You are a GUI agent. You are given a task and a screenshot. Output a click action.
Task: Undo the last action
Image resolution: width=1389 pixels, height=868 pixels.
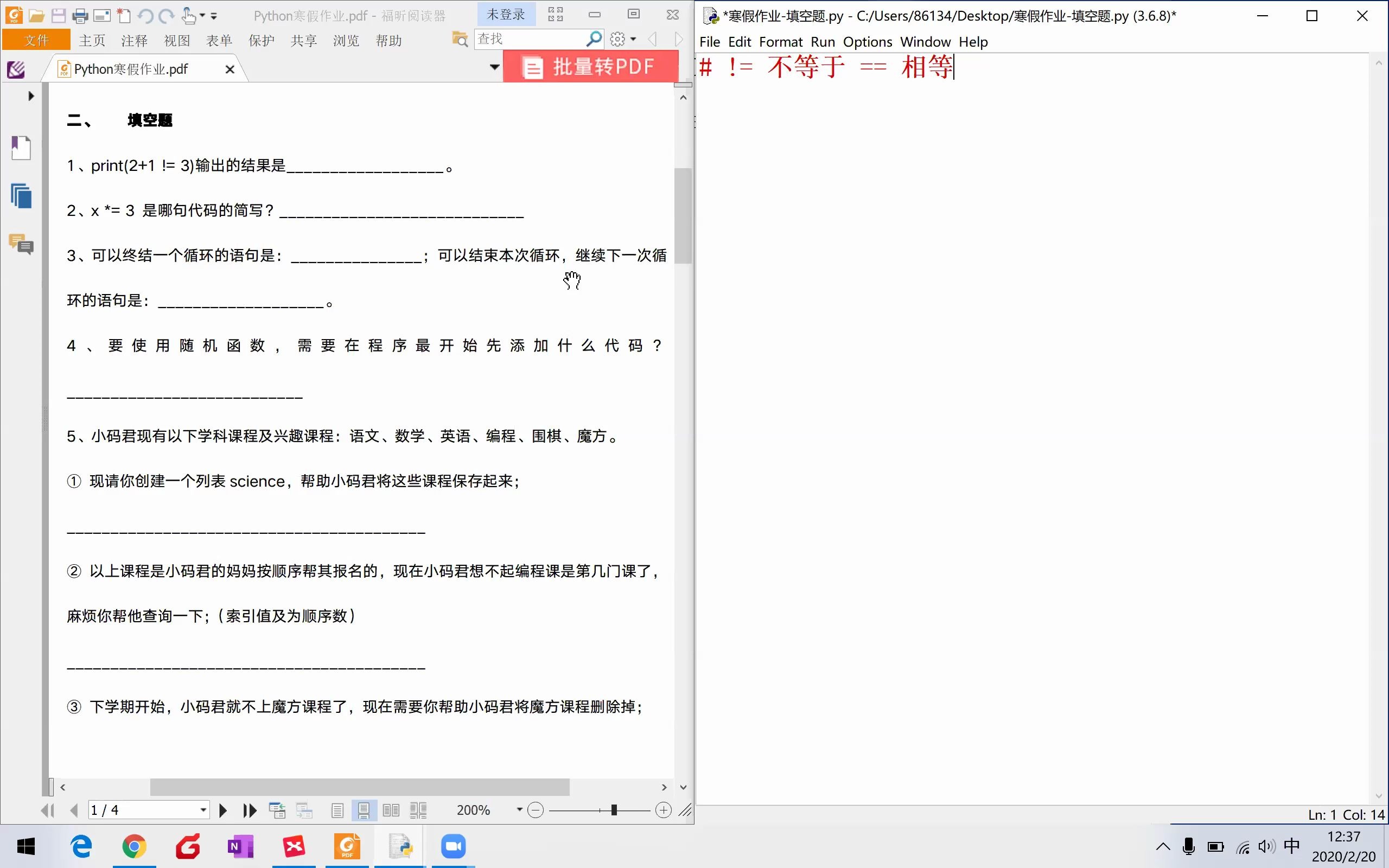pos(147,16)
